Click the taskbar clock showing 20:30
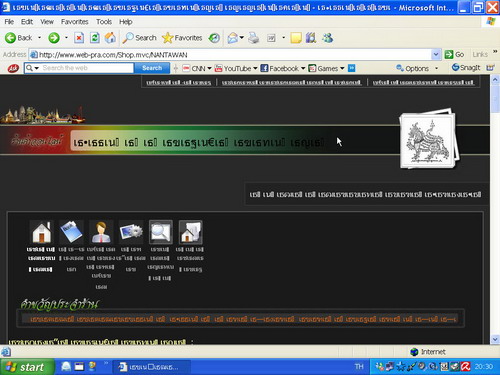Image resolution: width=500 pixels, height=375 pixels. pos(484,367)
